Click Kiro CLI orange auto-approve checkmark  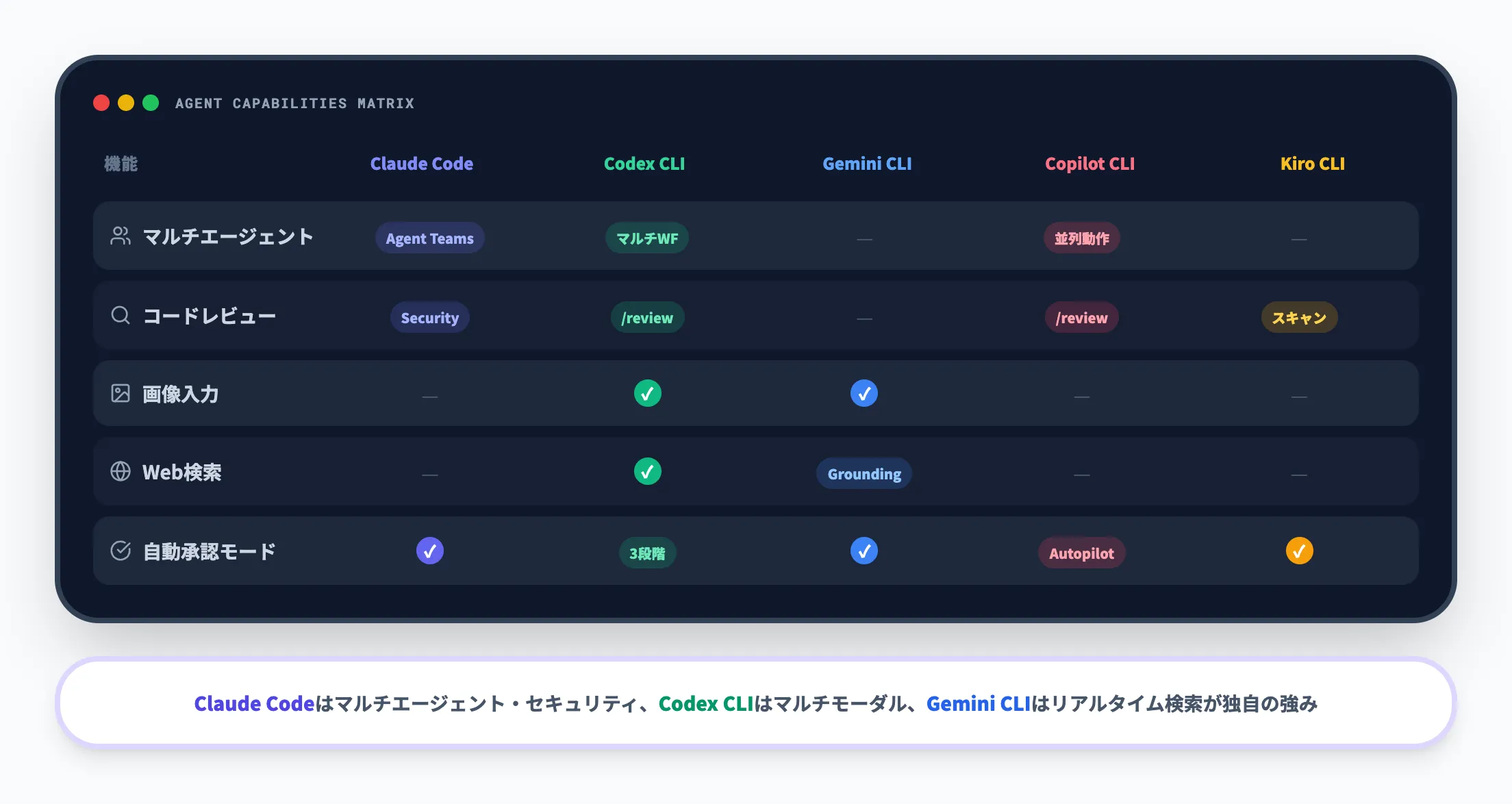pos(1299,551)
